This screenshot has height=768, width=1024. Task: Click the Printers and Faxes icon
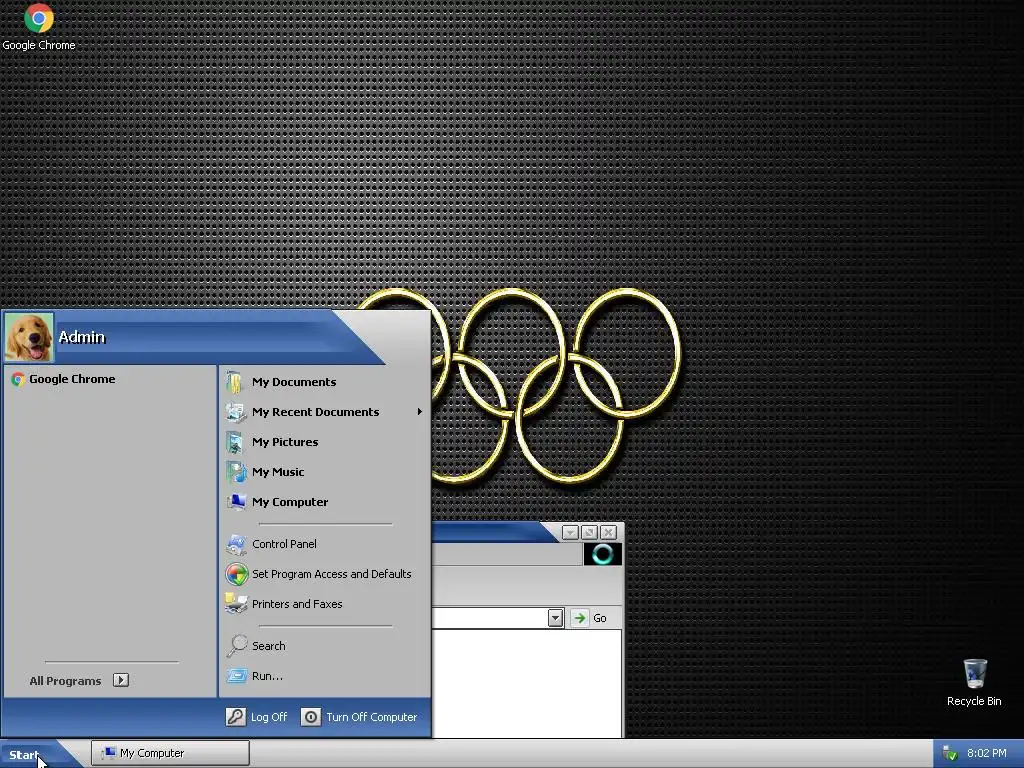(236, 603)
